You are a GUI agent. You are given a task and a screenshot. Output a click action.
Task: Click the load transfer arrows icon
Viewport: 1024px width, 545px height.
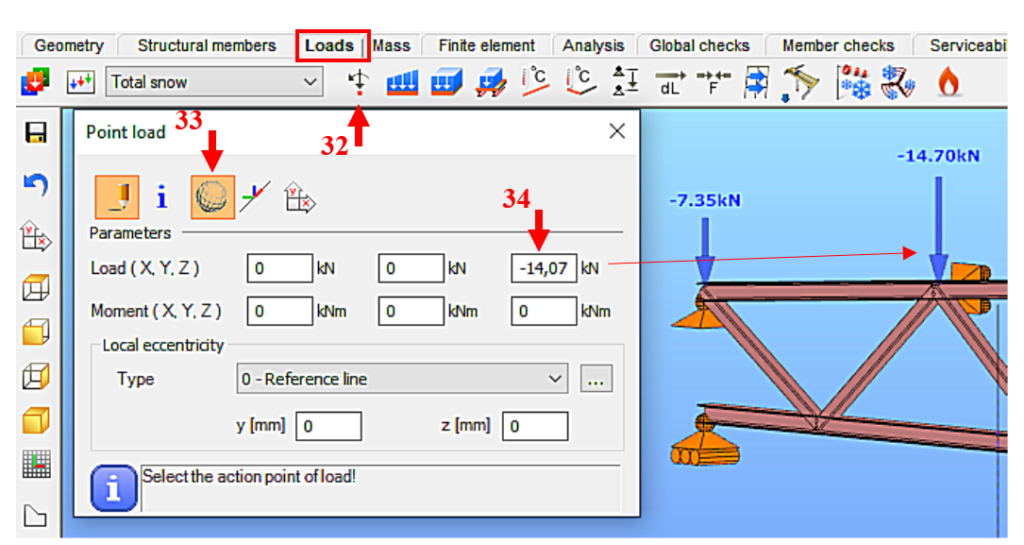click(x=756, y=83)
